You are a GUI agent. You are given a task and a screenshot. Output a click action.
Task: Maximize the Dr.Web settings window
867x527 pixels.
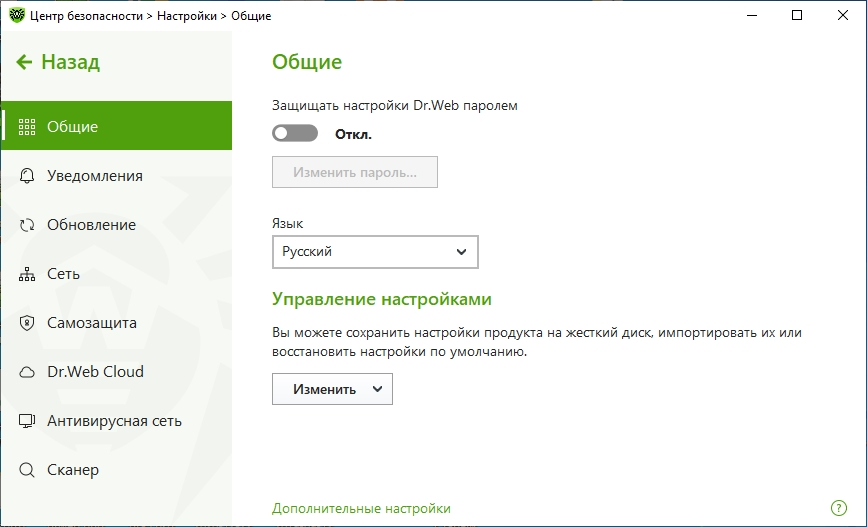[797, 15]
